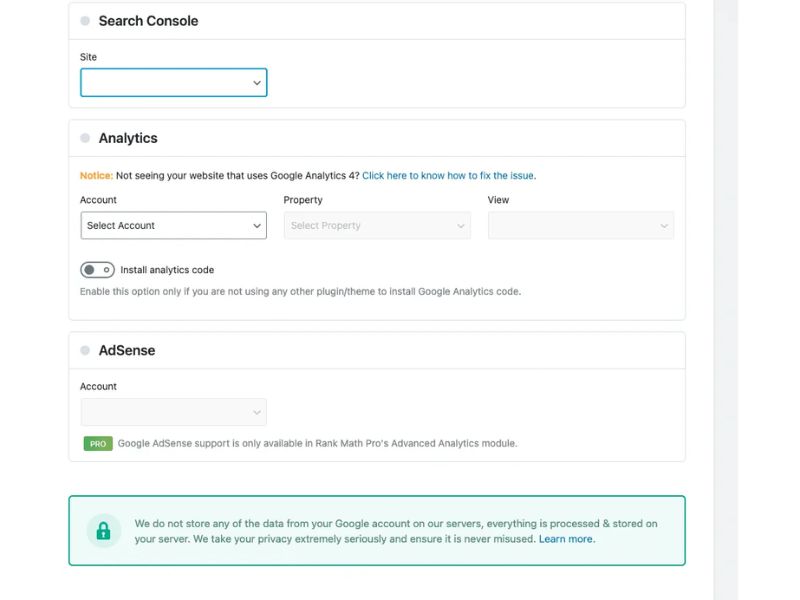Screen dimensions: 800x600
Task: Click the View field label
Action: point(498,200)
